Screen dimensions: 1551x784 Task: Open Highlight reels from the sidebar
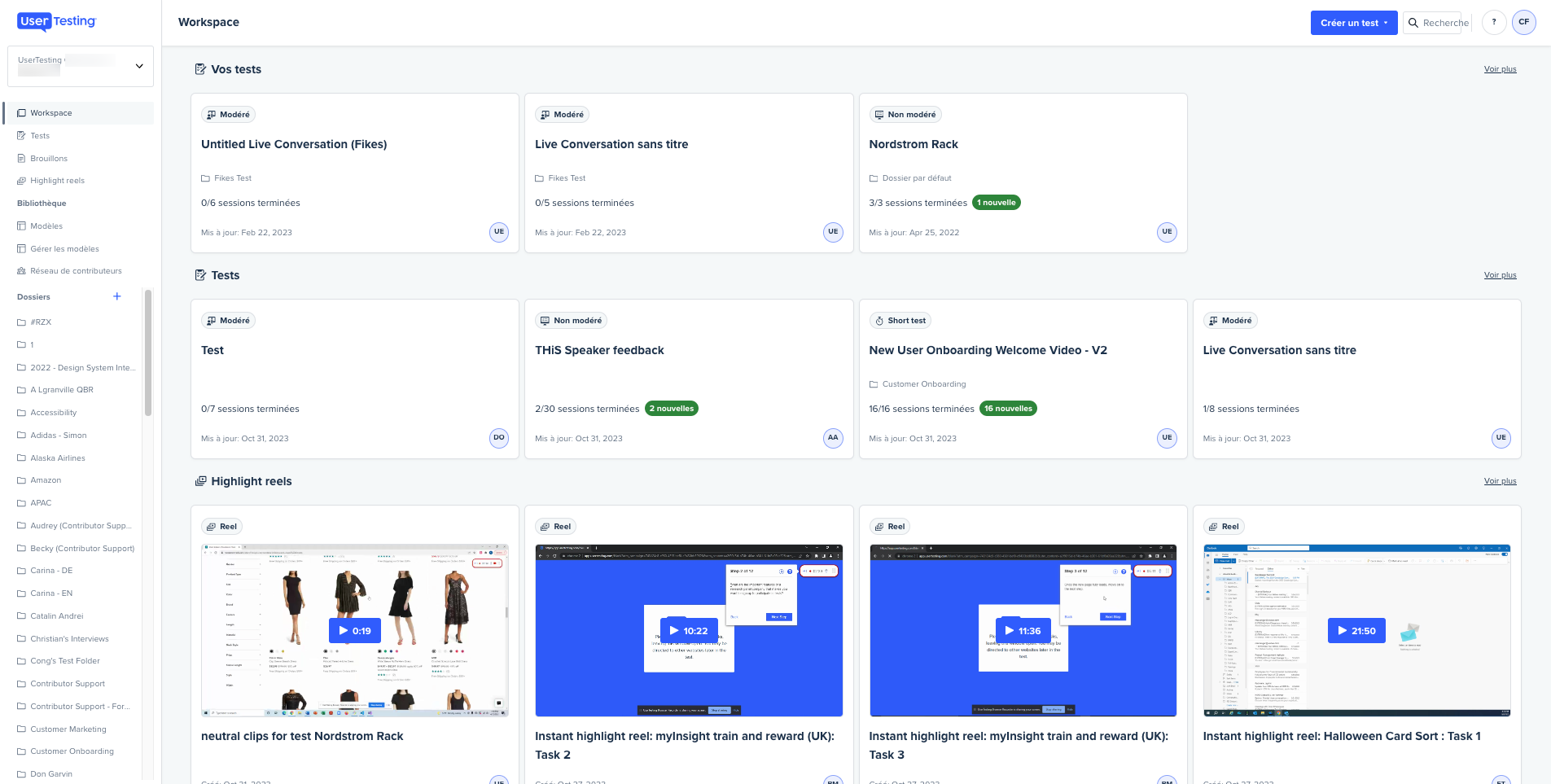coord(57,180)
